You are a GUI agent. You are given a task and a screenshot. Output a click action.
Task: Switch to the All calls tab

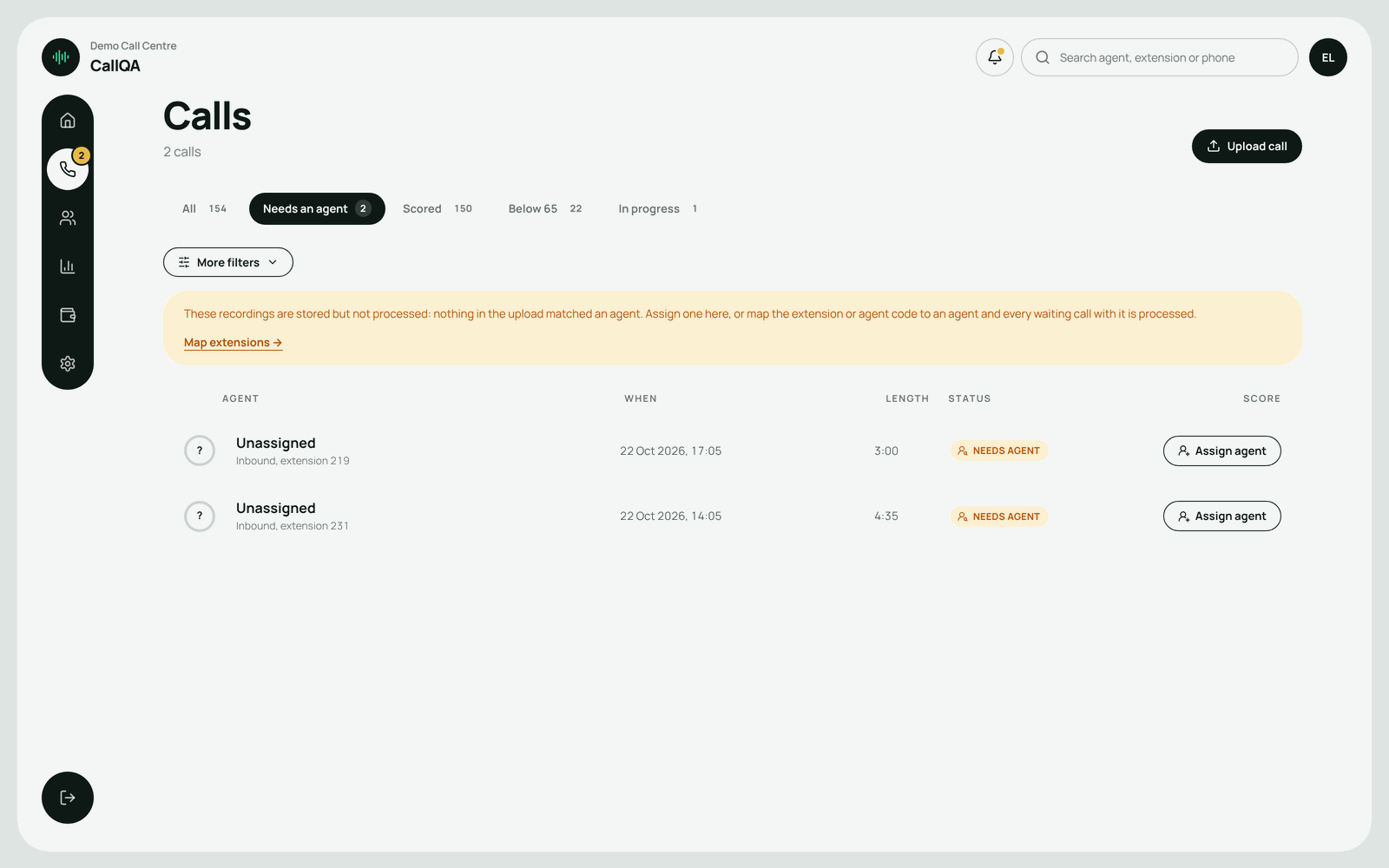coord(205,208)
